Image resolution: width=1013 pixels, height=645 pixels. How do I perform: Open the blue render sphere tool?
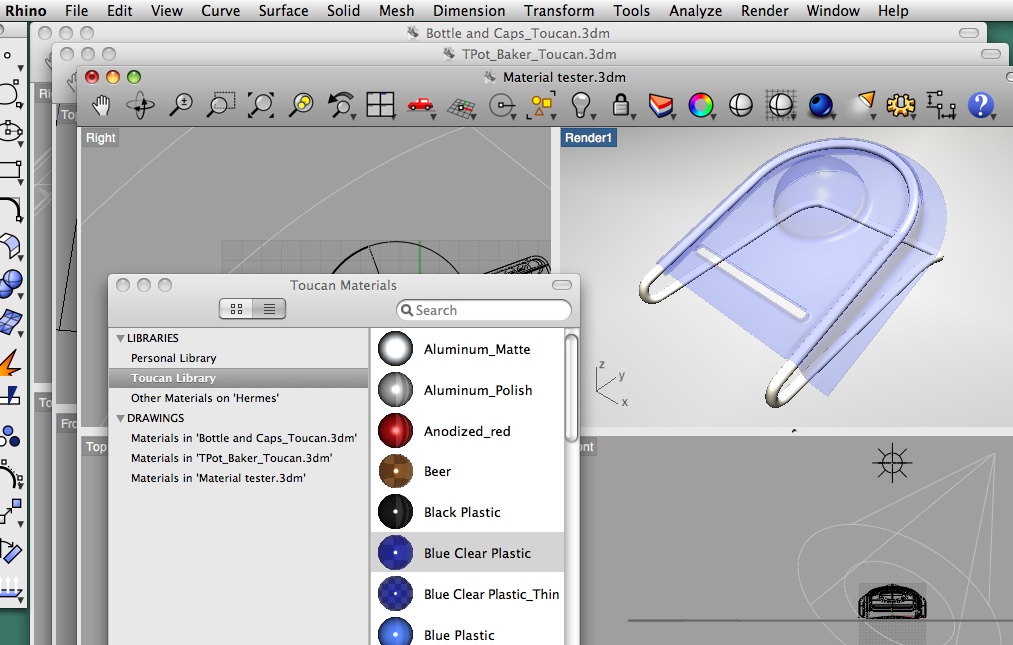point(821,104)
